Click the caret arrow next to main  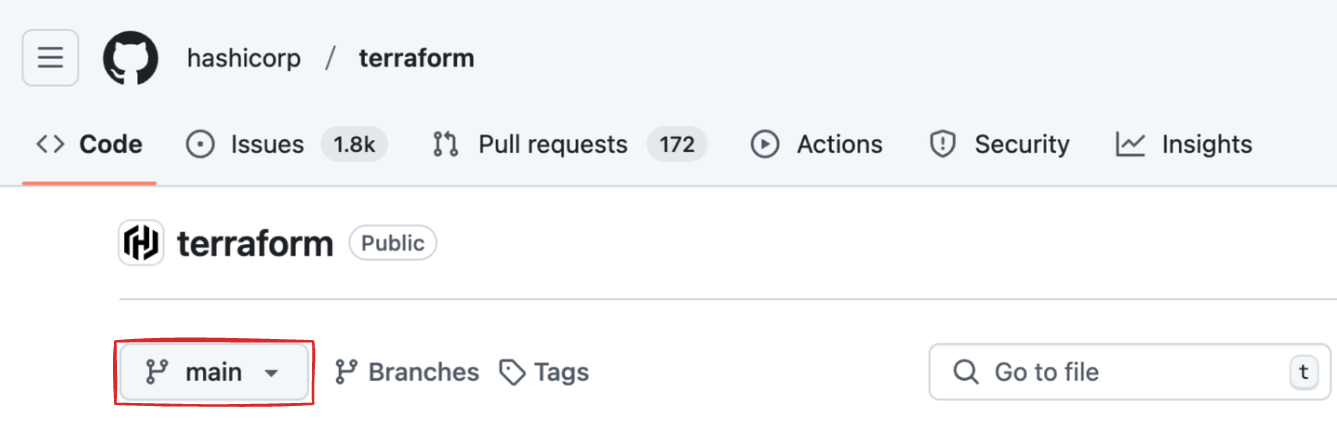pyautogui.click(x=270, y=373)
